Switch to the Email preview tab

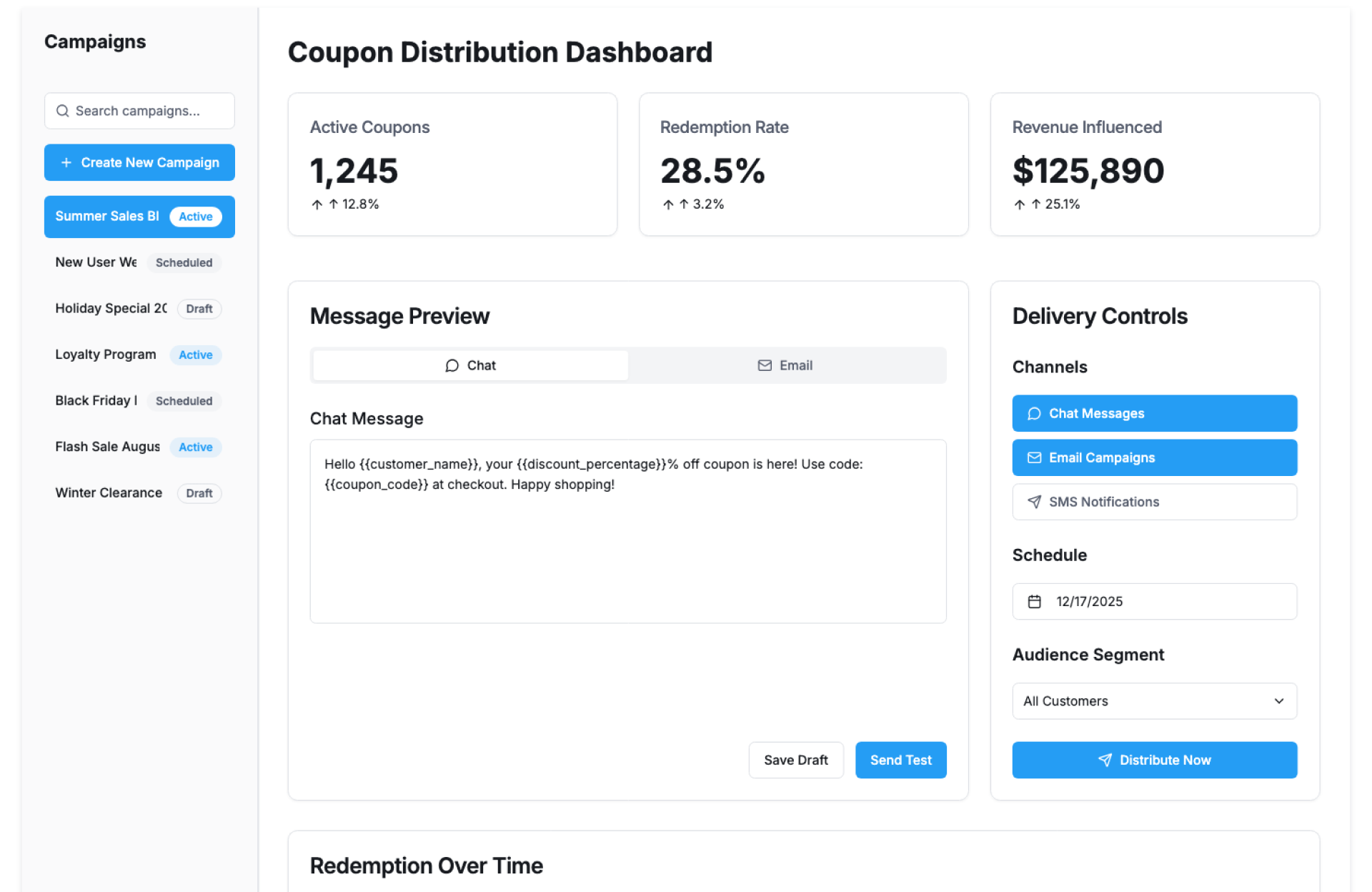pyautogui.click(x=786, y=366)
